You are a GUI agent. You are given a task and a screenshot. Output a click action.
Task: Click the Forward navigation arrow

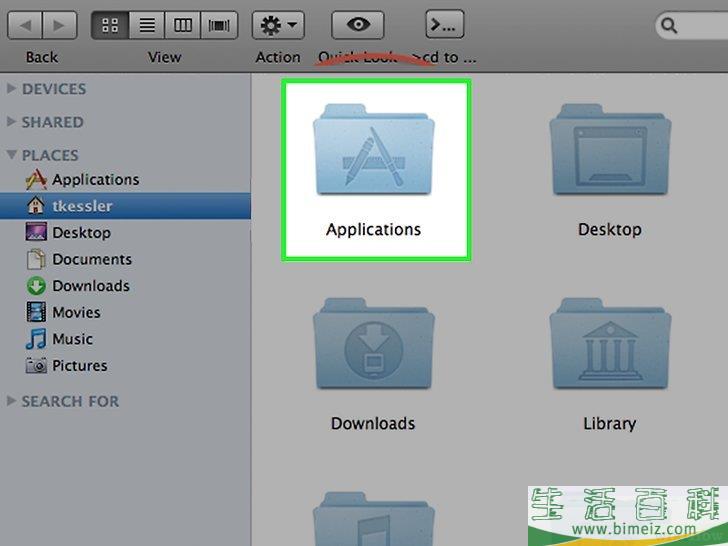point(59,24)
